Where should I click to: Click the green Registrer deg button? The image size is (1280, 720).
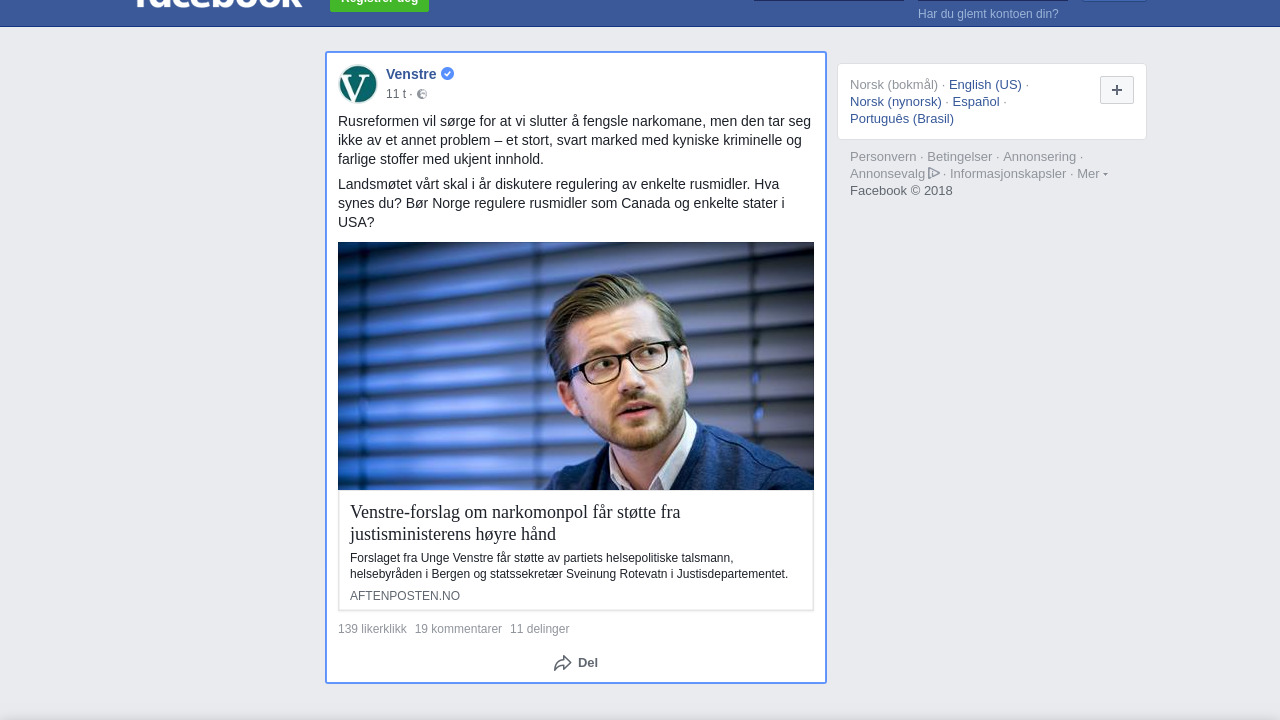tap(380, 3)
